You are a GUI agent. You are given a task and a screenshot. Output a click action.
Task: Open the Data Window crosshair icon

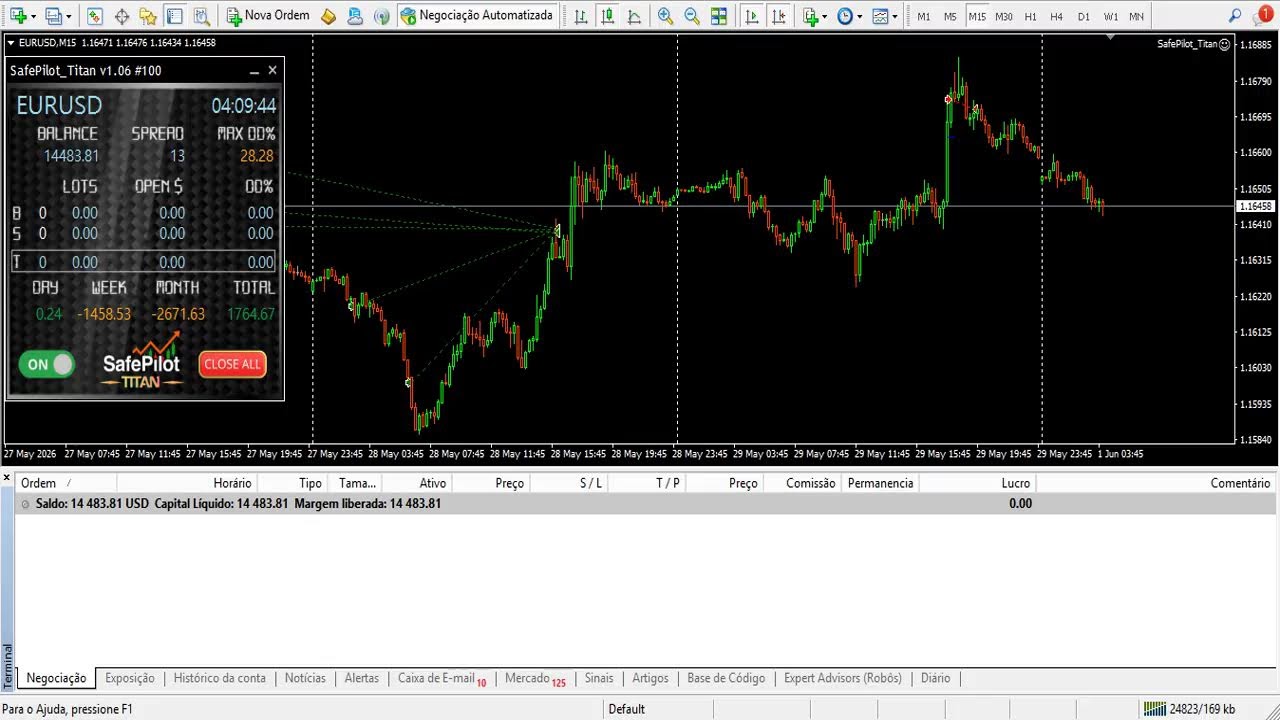click(x=121, y=16)
